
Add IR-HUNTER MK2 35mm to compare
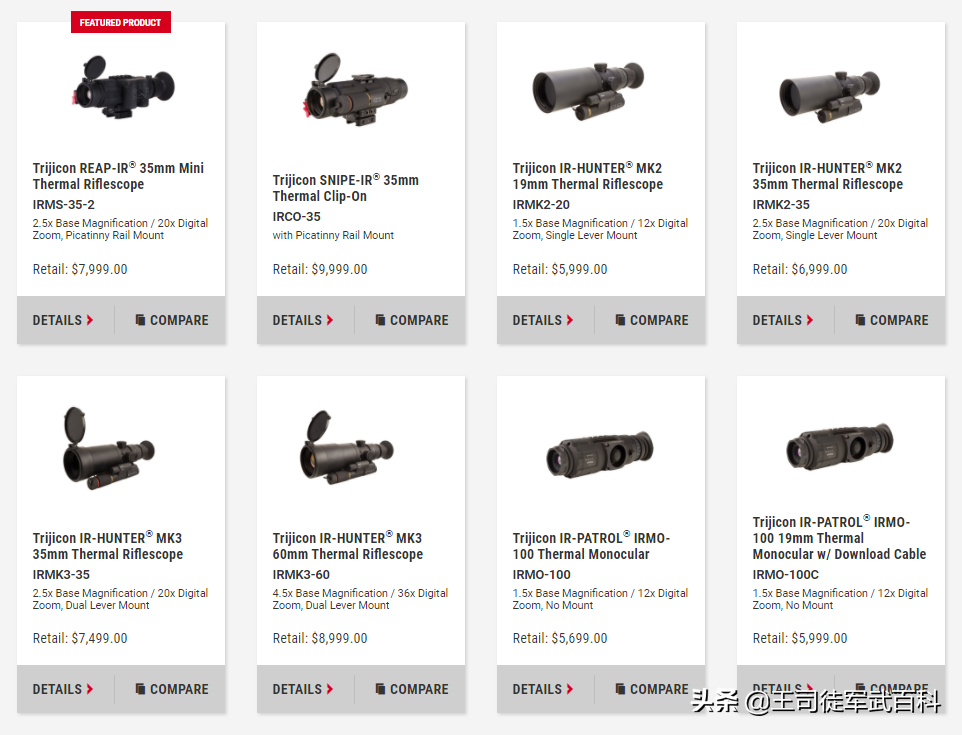coord(891,320)
